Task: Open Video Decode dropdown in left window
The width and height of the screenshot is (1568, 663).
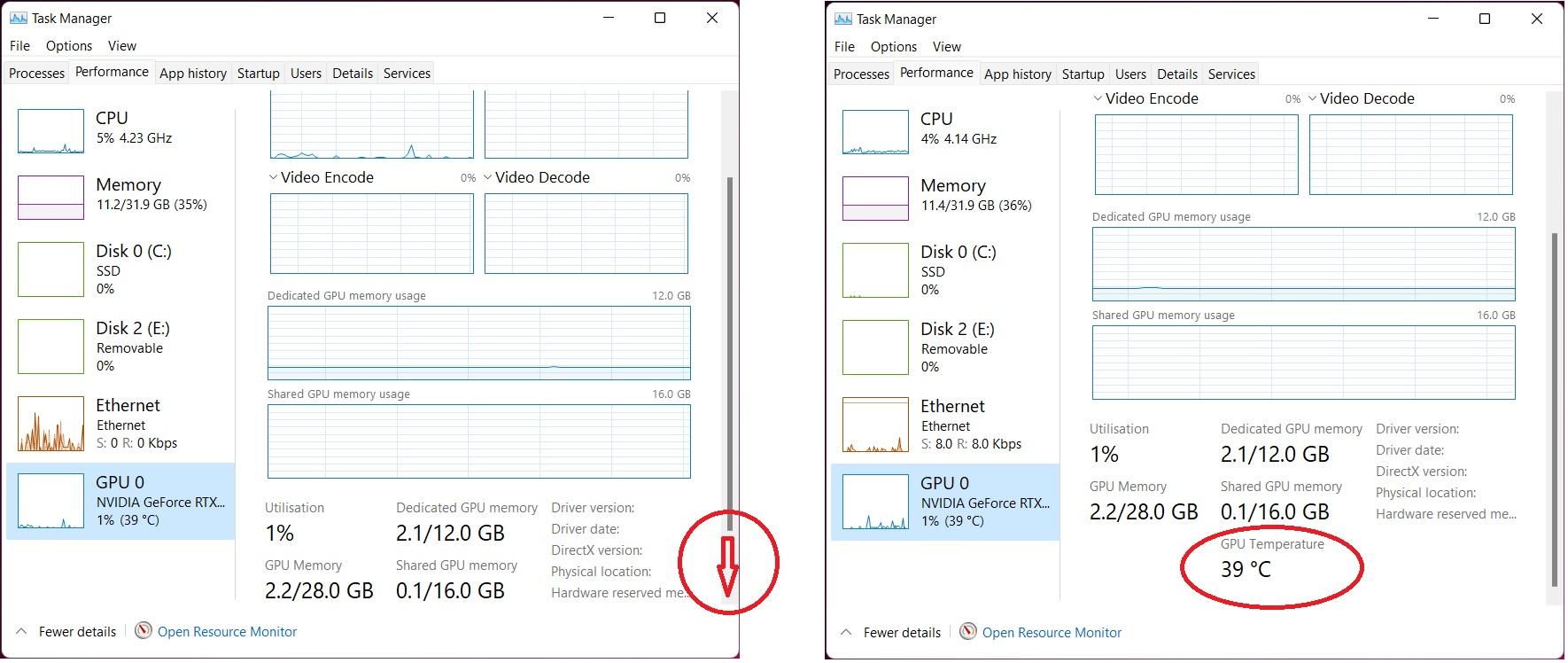Action: pyautogui.click(x=487, y=177)
